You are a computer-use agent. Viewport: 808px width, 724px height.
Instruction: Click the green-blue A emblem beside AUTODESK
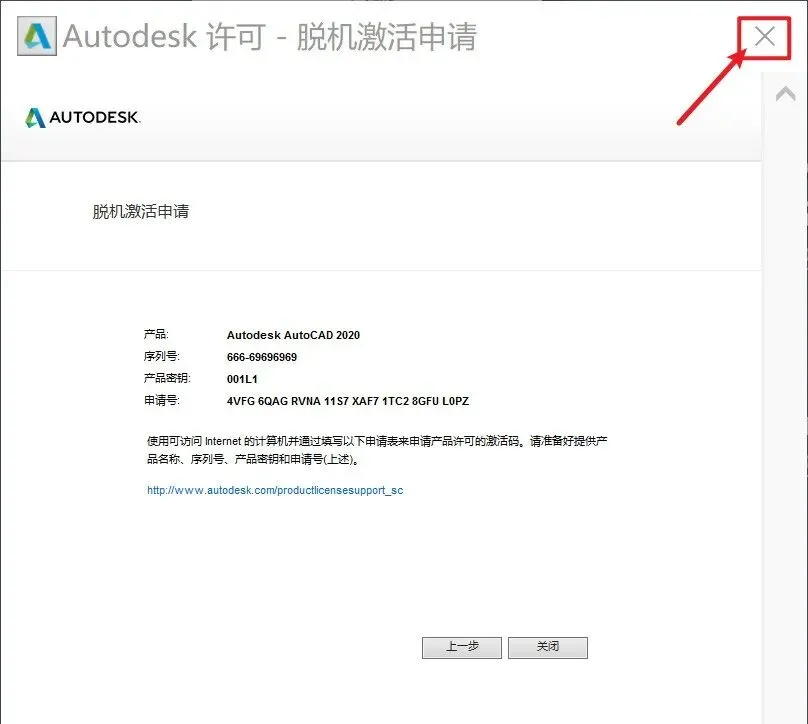pos(36,117)
